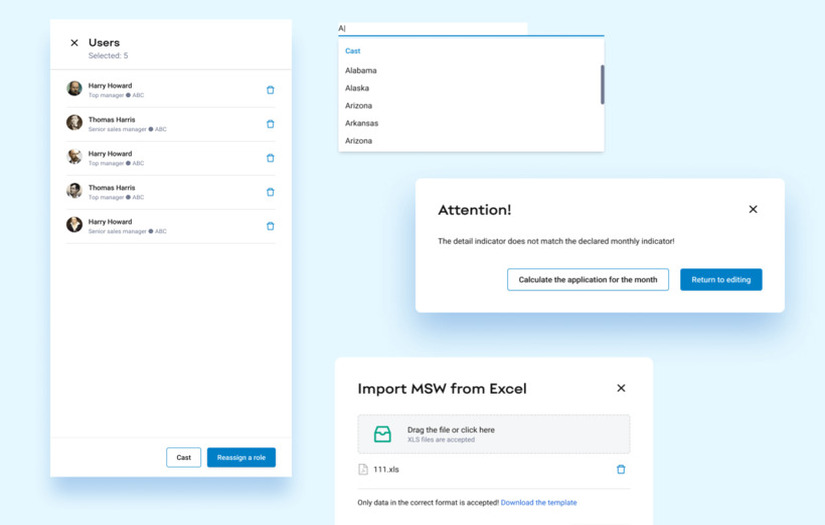The image size is (825, 525).
Task: Click the Attention! warning message text
Action: click(x=556, y=241)
